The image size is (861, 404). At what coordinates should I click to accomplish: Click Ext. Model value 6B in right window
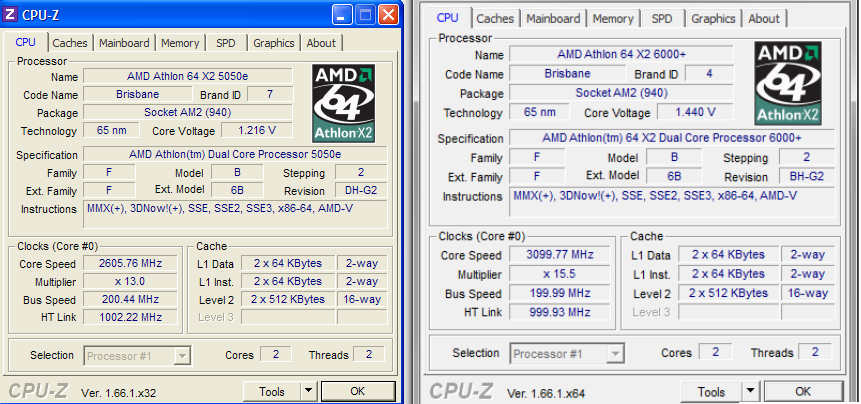point(673,177)
